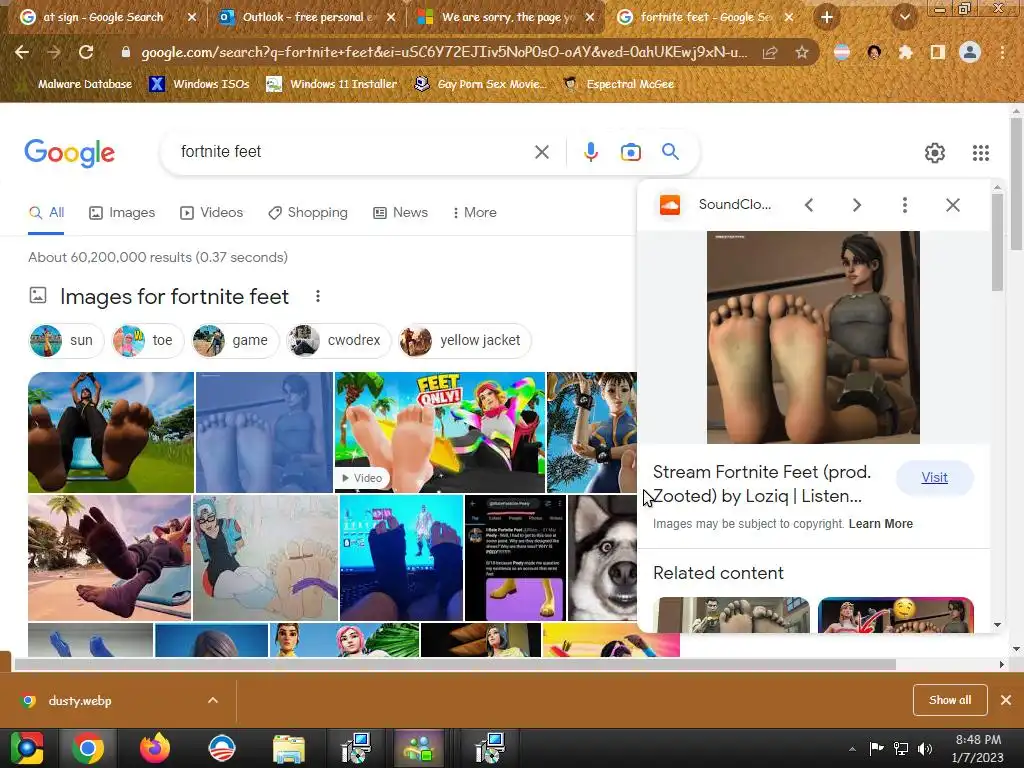1024x768 pixels.
Task: Click inside the search text field
Action: (353, 152)
